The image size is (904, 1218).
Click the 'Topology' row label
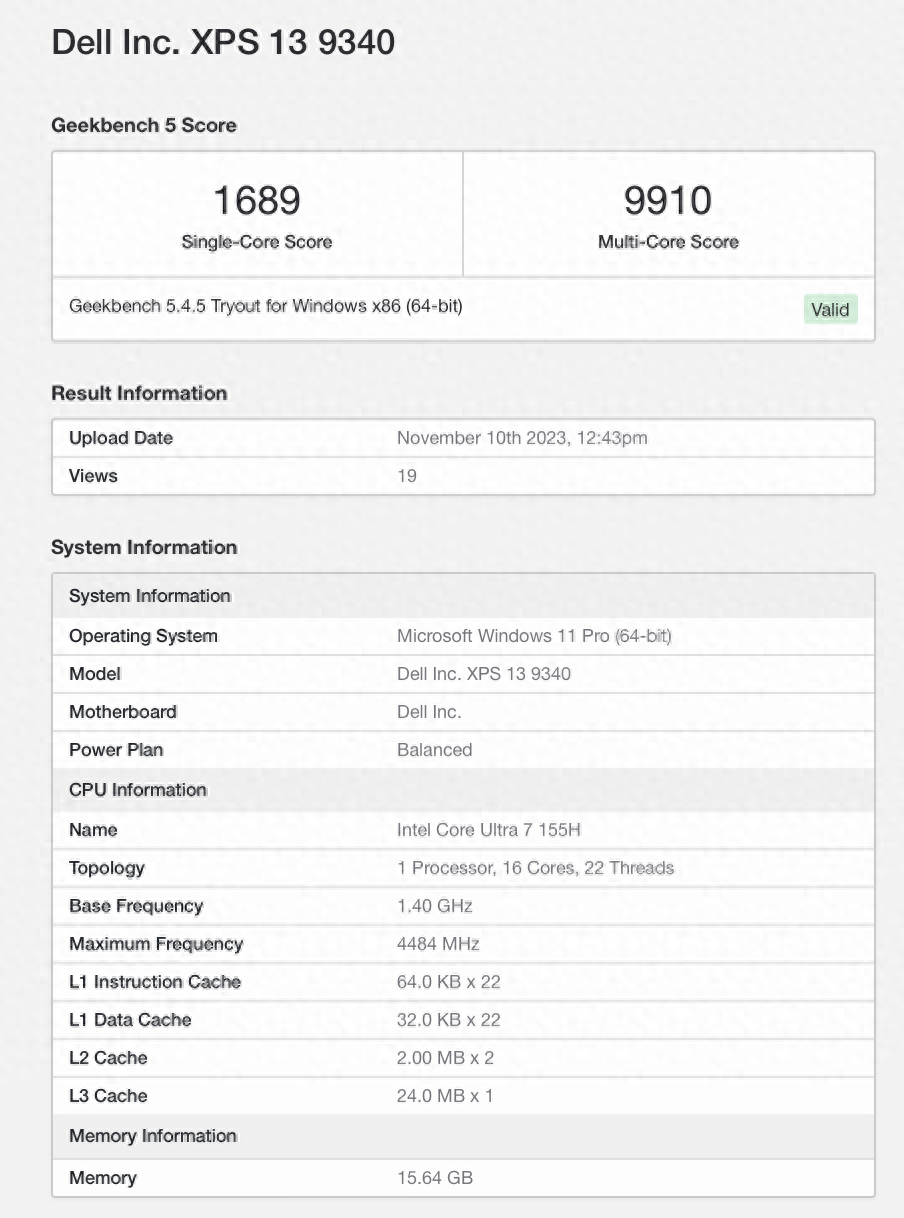pos(107,868)
